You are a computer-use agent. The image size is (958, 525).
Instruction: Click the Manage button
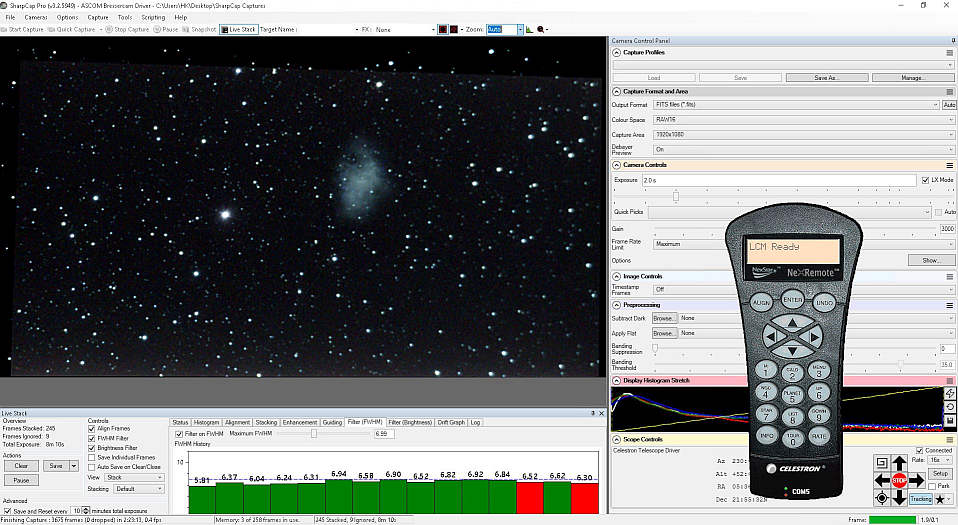pos(913,78)
